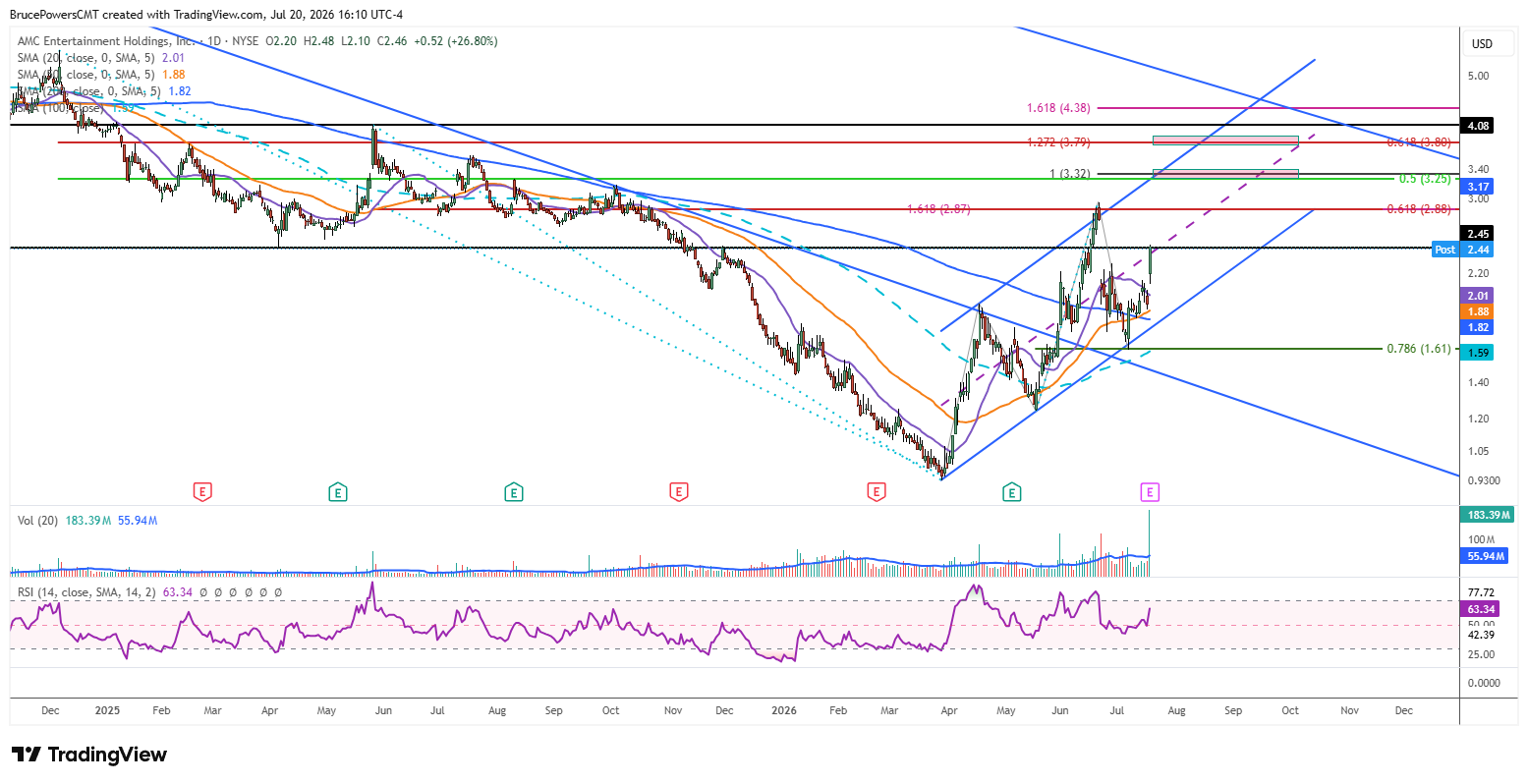Click the green 183.39M volume axis label
The width and height of the screenshot is (1528, 784).
[x=1488, y=515]
